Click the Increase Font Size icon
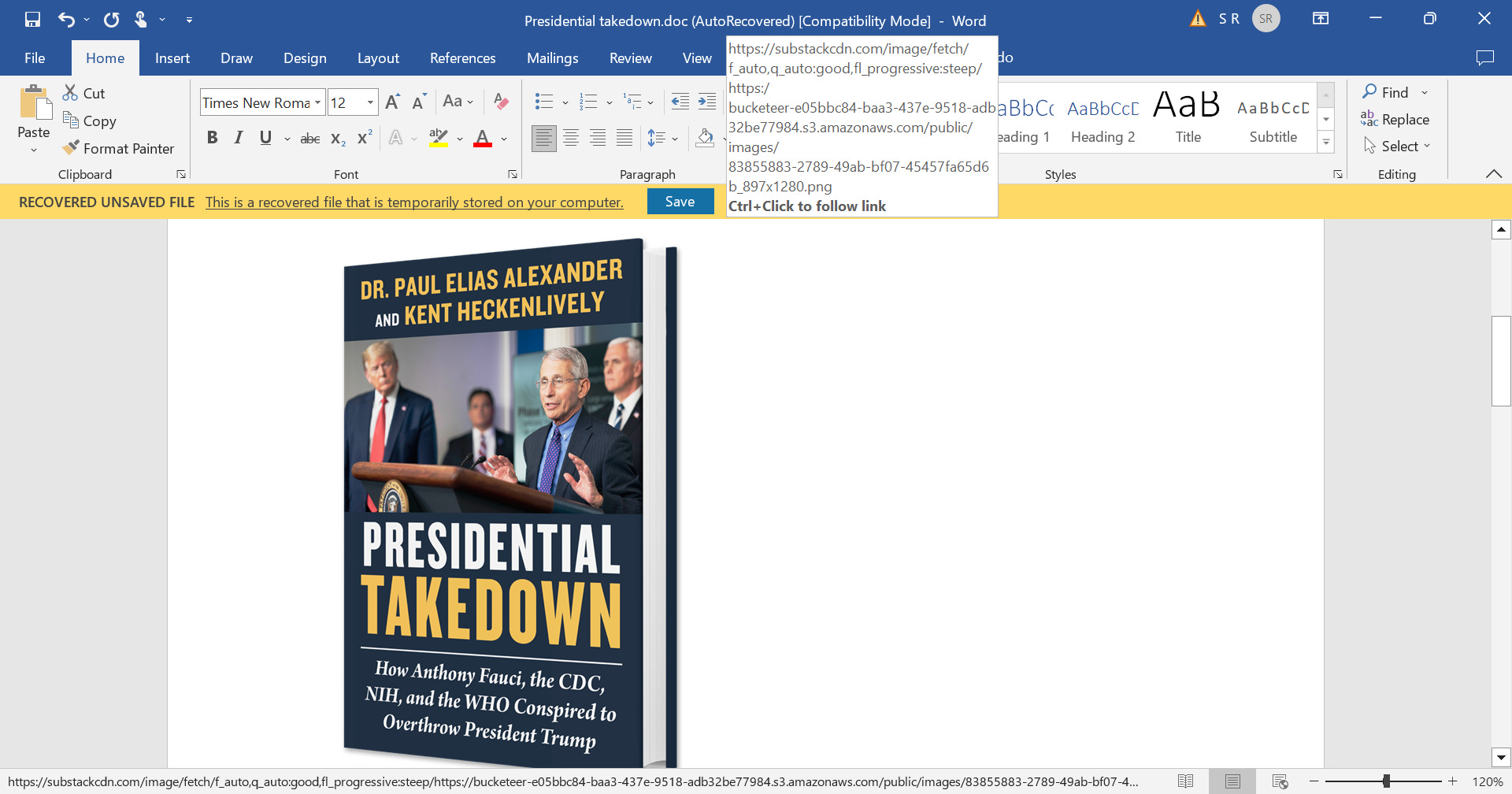Screen dimensions: 1512x794 coord(392,102)
